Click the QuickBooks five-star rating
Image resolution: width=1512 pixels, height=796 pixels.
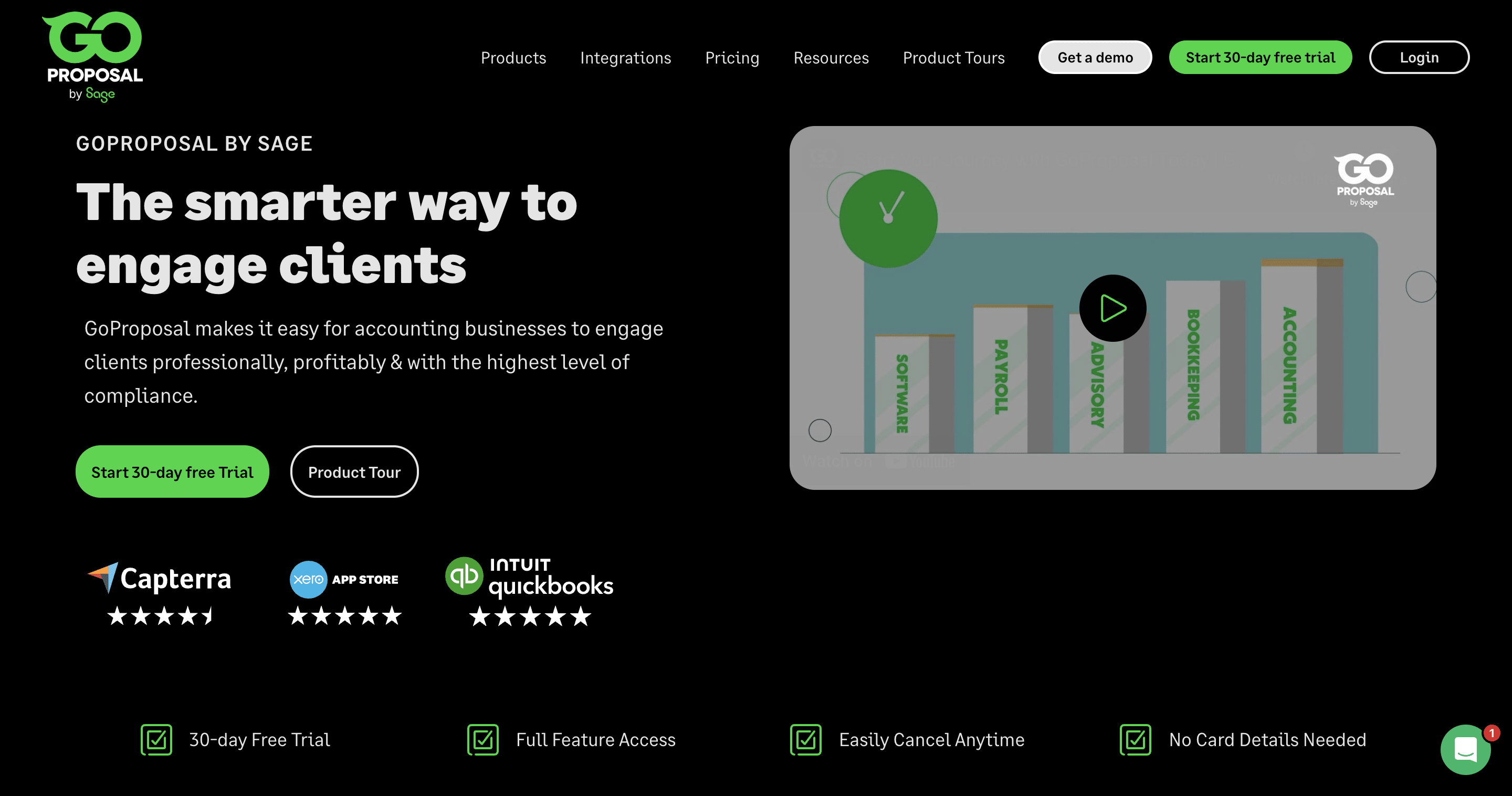(530, 616)
